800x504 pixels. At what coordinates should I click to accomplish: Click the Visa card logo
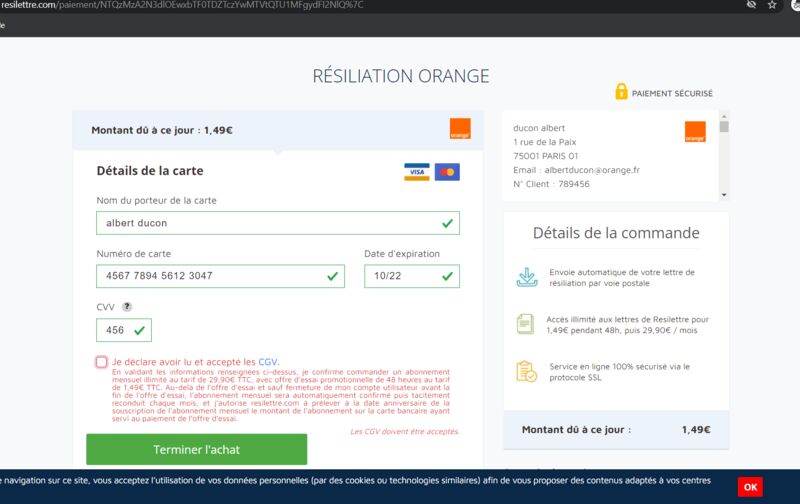pyautogui.click(x=417, y=172)
